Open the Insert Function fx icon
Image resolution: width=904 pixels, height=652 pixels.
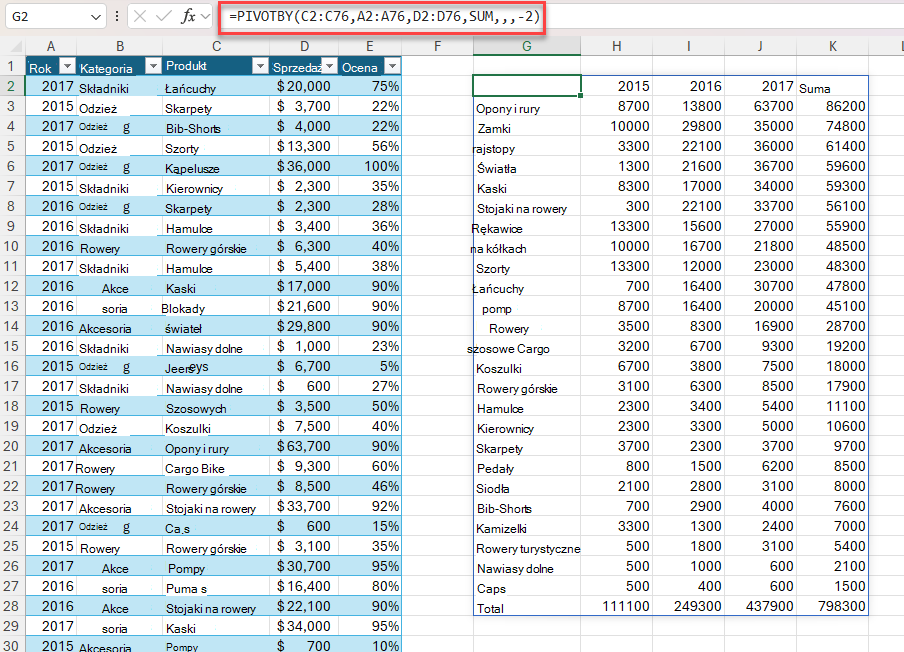(x=188, y=17)
